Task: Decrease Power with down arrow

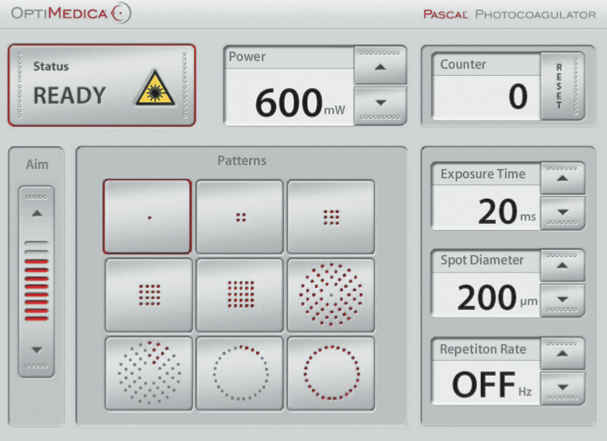Action: pos(381,105)
